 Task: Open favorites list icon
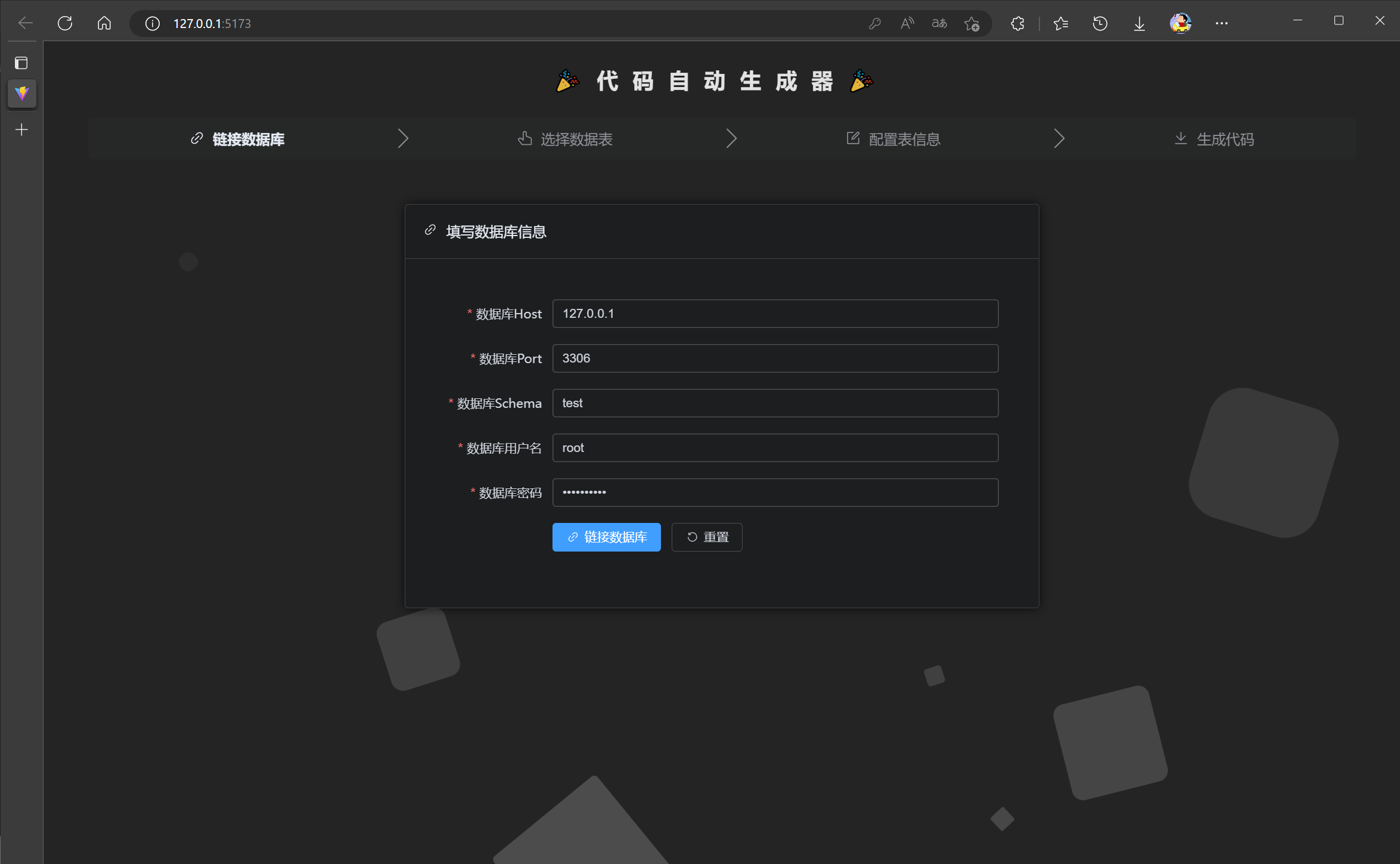tap(1061, 23)
